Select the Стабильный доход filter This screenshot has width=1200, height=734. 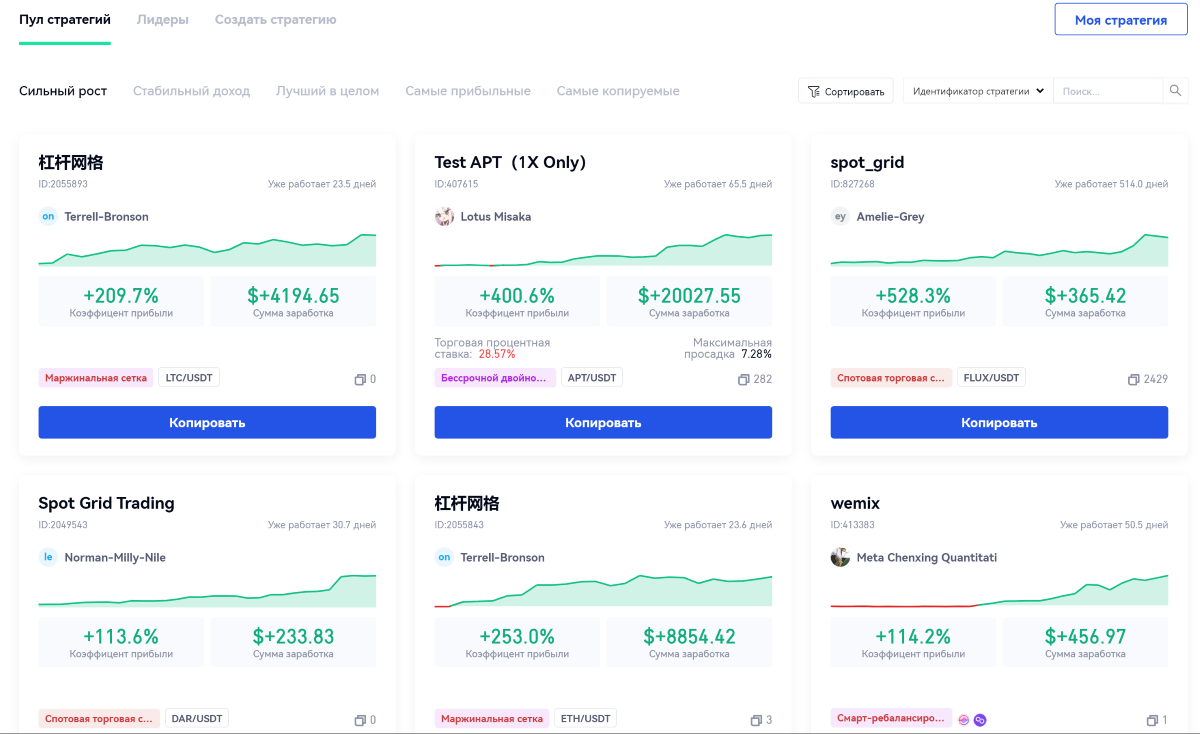tap(191, 91)
